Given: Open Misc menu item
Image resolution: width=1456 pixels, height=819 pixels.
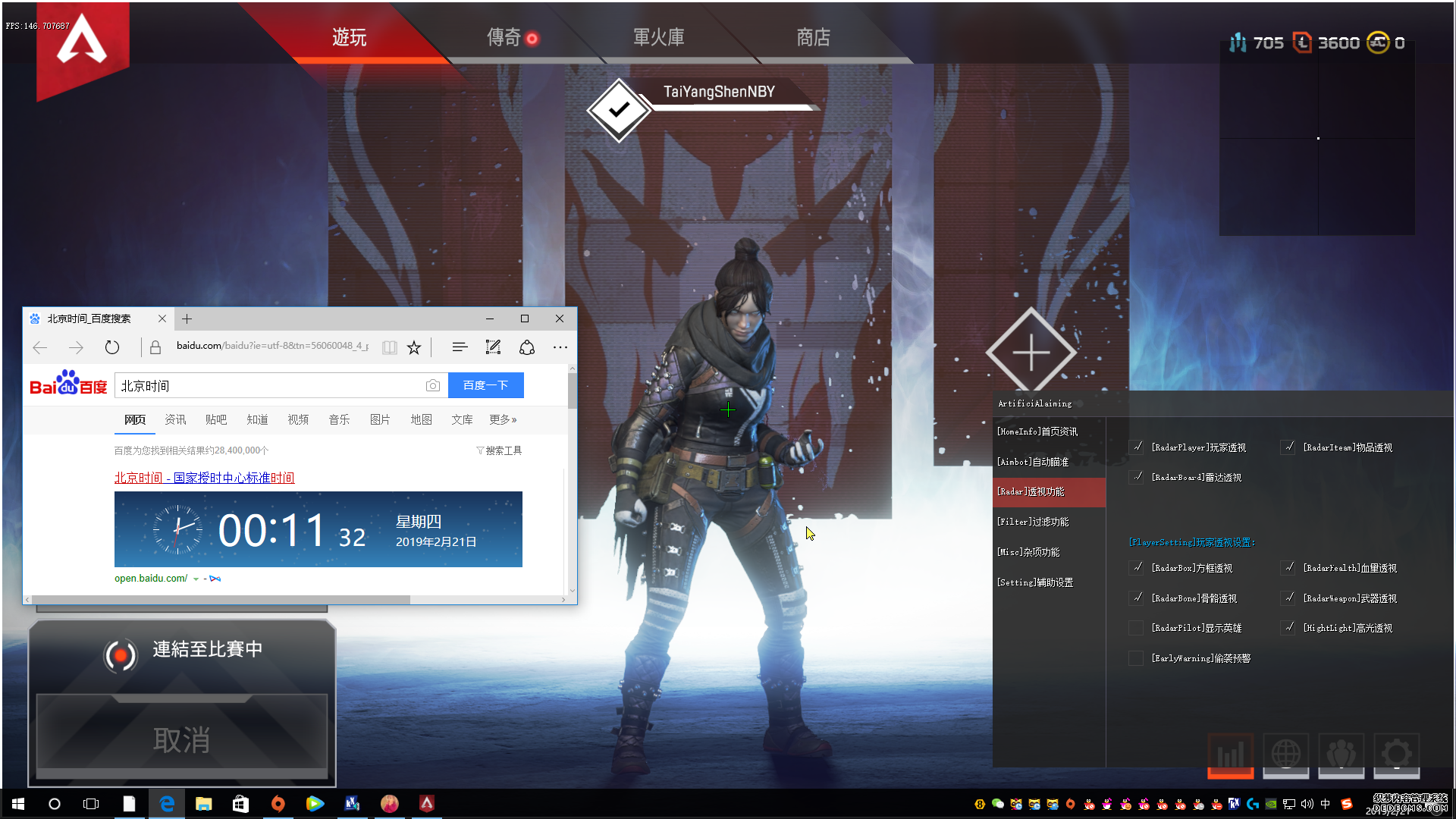Looking at the screenshot, I should point(1050,553).
